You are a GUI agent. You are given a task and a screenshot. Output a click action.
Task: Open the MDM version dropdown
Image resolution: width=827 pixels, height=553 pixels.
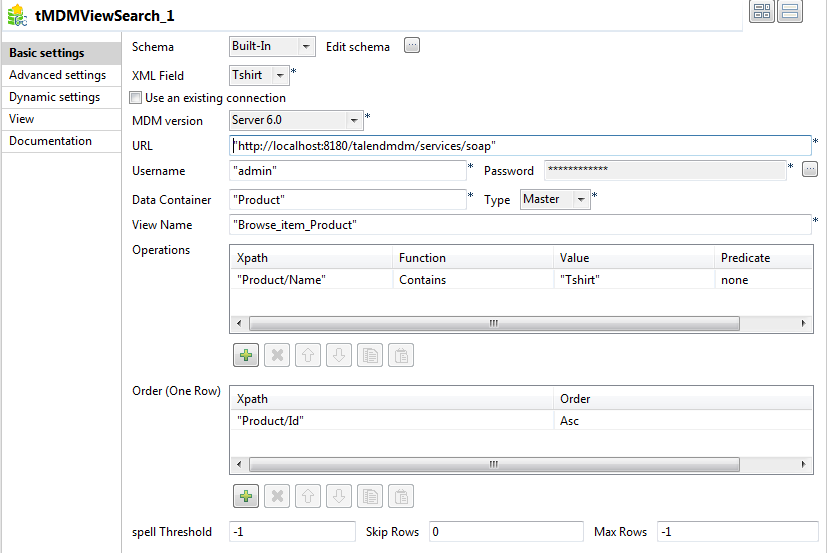tap(354, 120)
